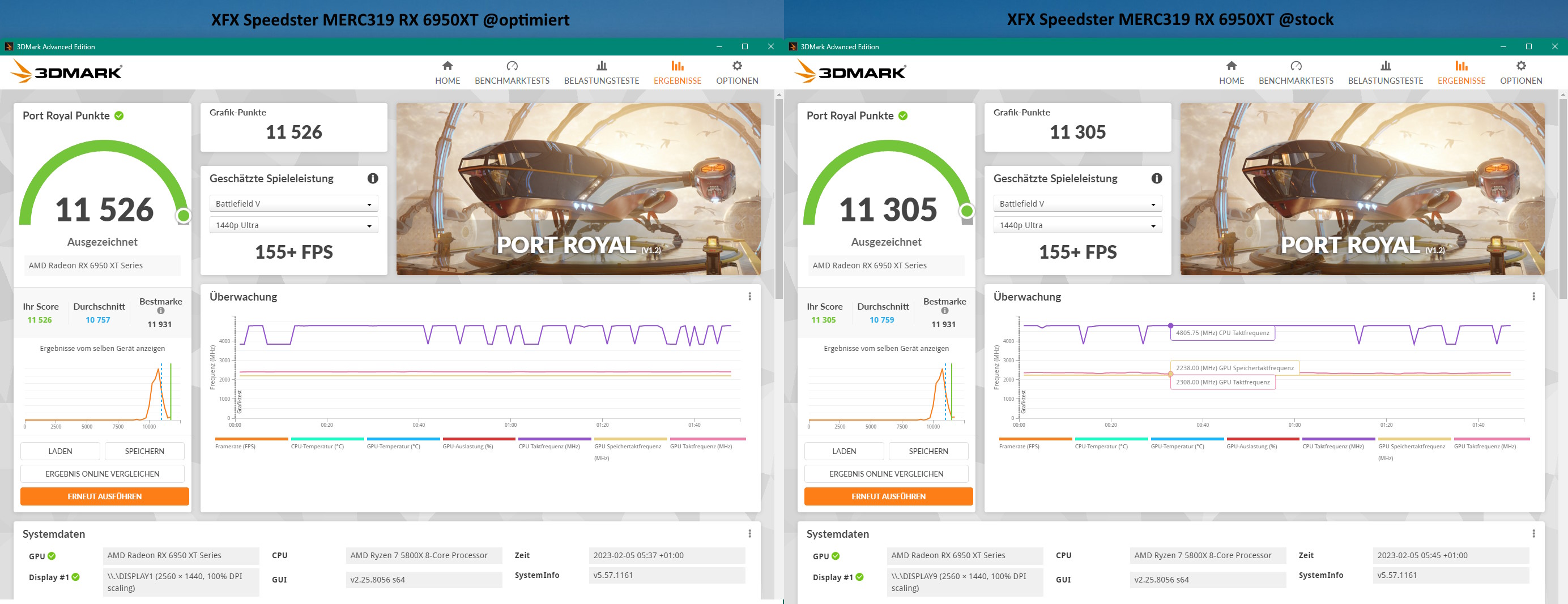
Task: Open HOME tab in stock window
Action: [1232, 72]
